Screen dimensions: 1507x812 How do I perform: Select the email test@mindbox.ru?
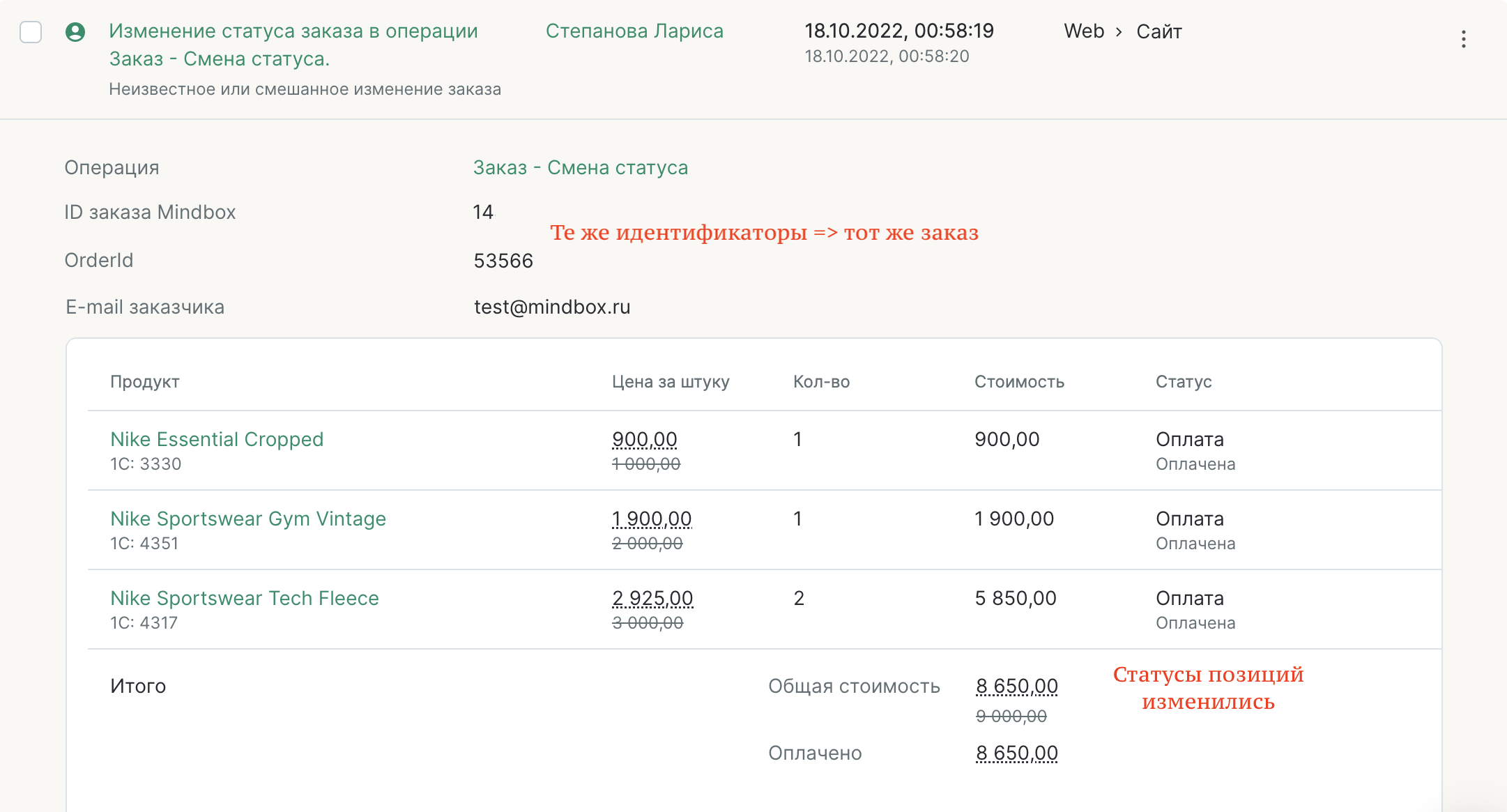[x=552, y=307]
